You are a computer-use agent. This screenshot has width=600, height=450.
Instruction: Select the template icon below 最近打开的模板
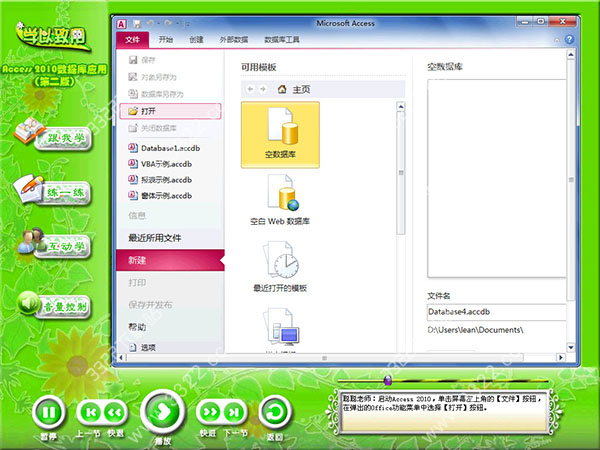pos(281,328)
